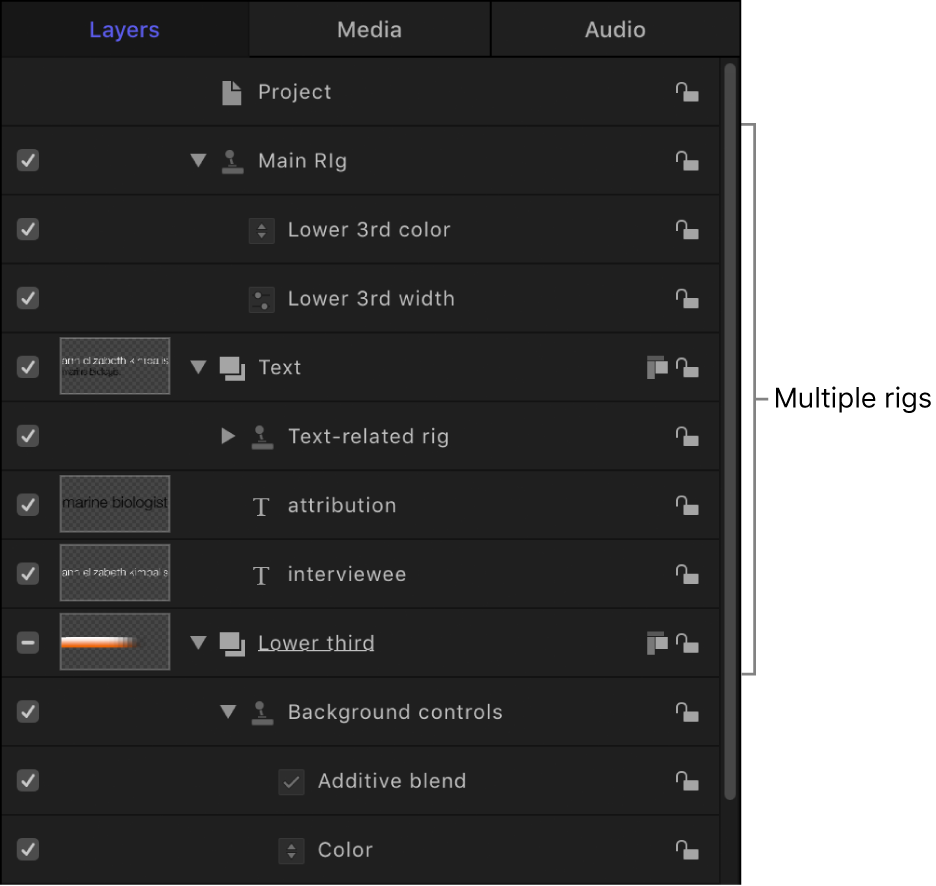Click the Main RIg rig icon
The image size is (936, 886).
pyautogui.click(x=232, y=161)
